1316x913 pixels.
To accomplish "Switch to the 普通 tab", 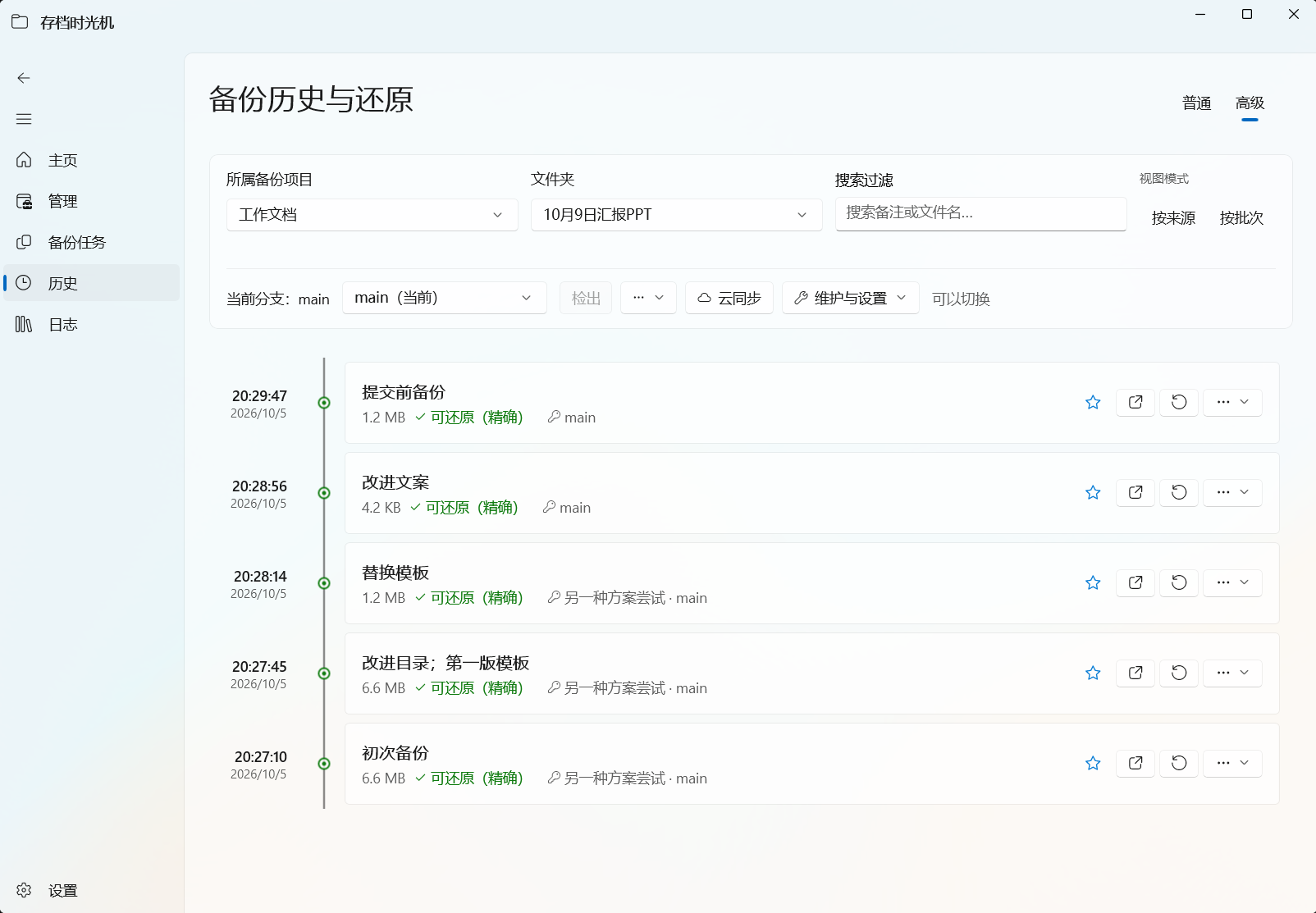I will (1197, 103).
